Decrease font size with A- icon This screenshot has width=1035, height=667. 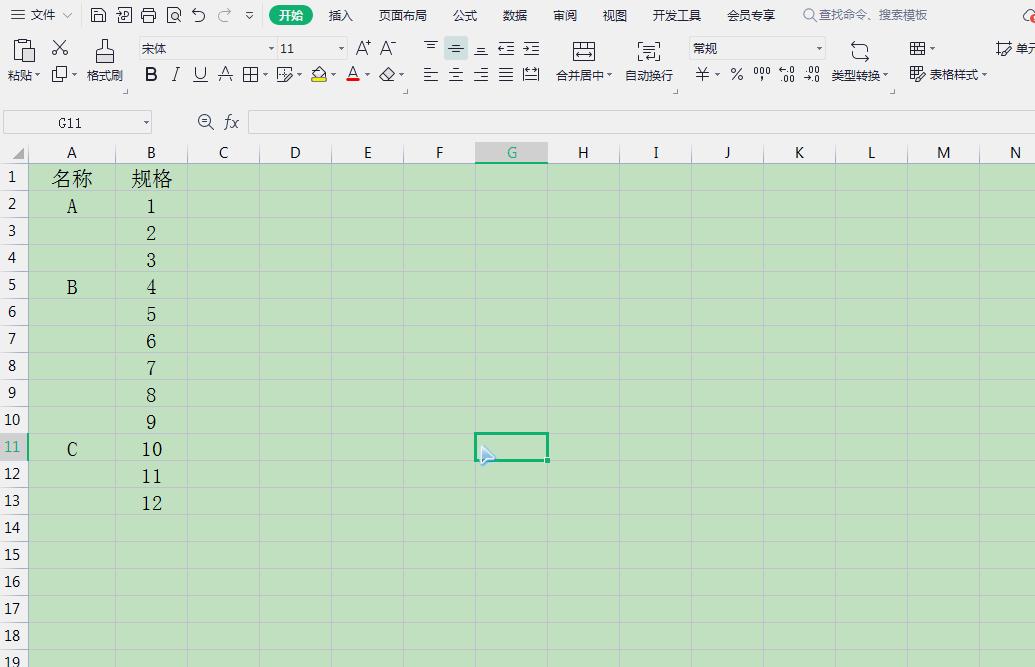pyautogui.click(x=387, y=48)
